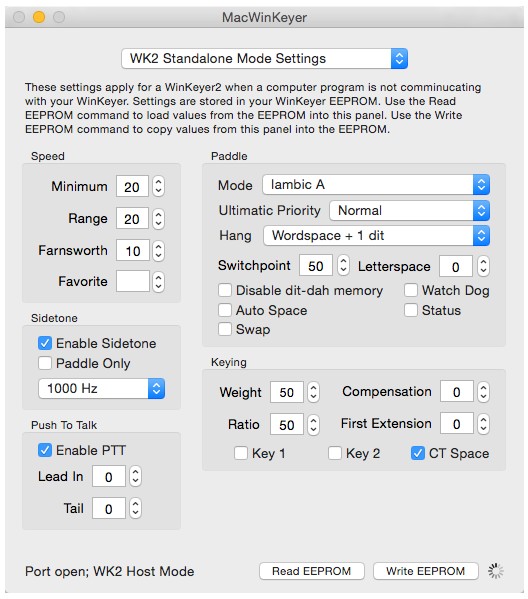This screenshot has height=599, width=528.
Task: Click the Minimum speed input field
Action: pos(132,186)
